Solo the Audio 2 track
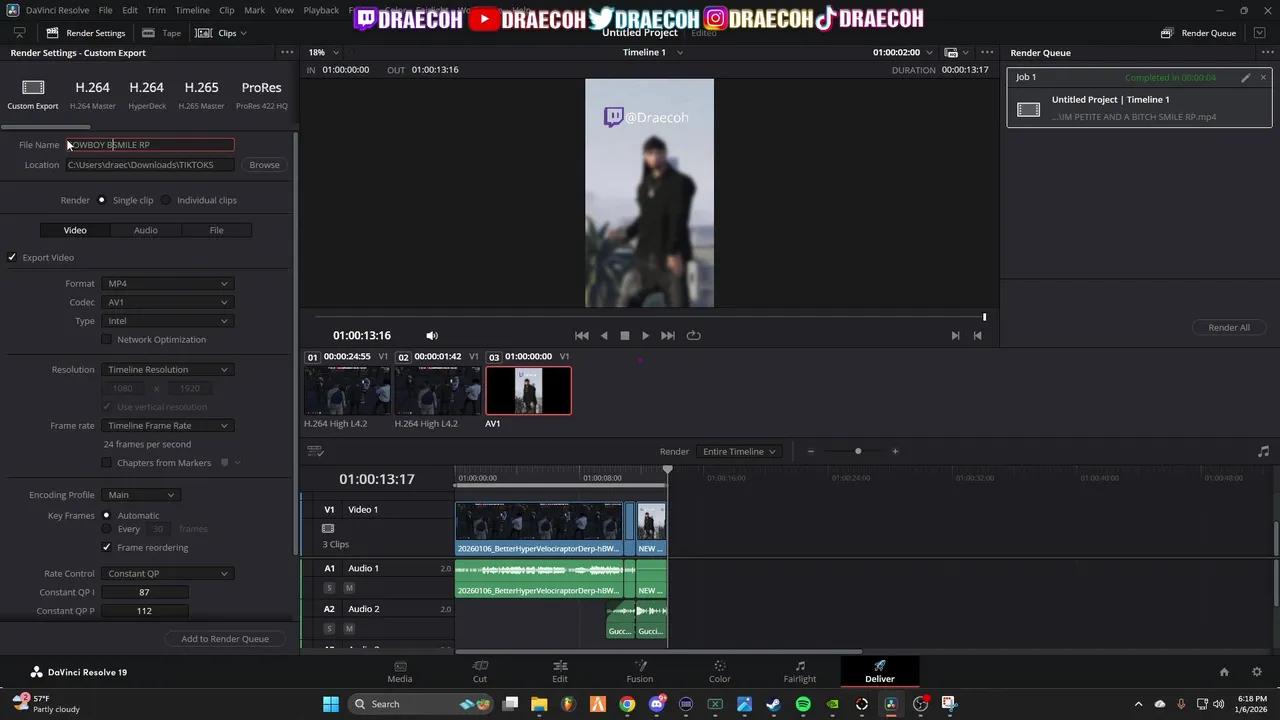 point(329,629)
